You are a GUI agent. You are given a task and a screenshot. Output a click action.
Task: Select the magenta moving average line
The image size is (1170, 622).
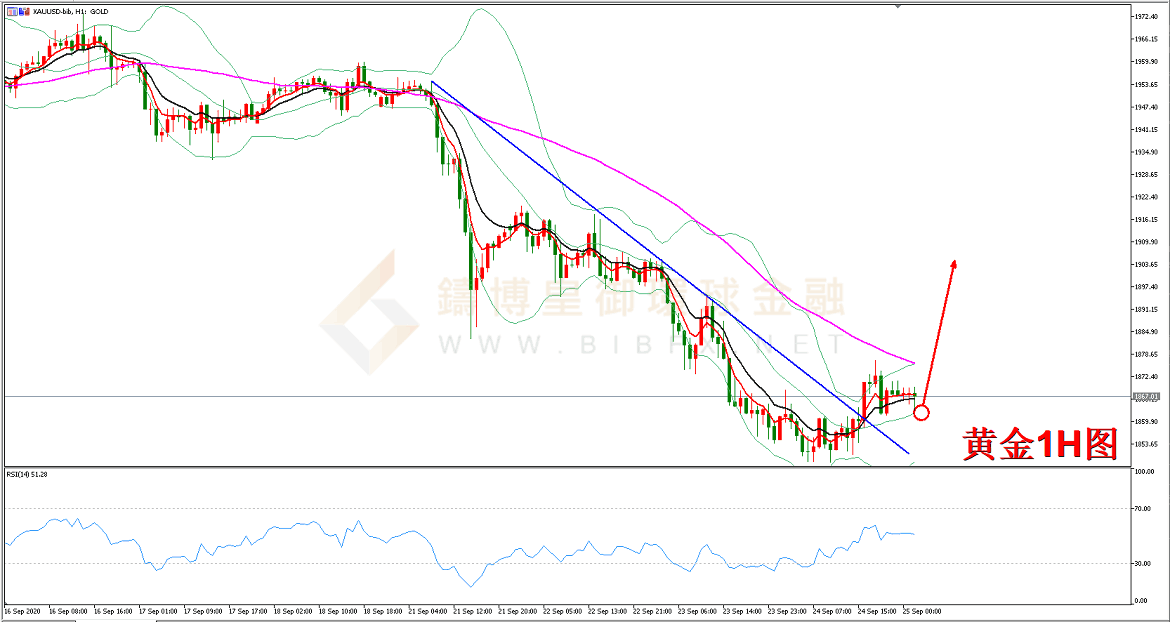pos(600,160)
